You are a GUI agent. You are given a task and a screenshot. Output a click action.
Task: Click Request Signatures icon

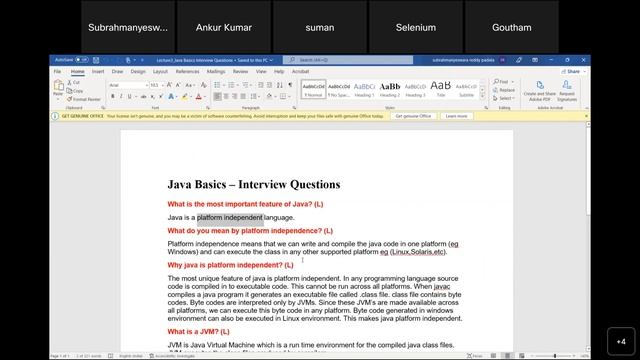567,91
